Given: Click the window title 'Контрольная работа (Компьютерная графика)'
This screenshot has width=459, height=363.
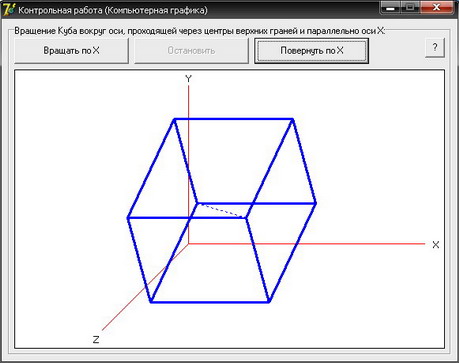Looking at the screenshot, I should point(113,10).
